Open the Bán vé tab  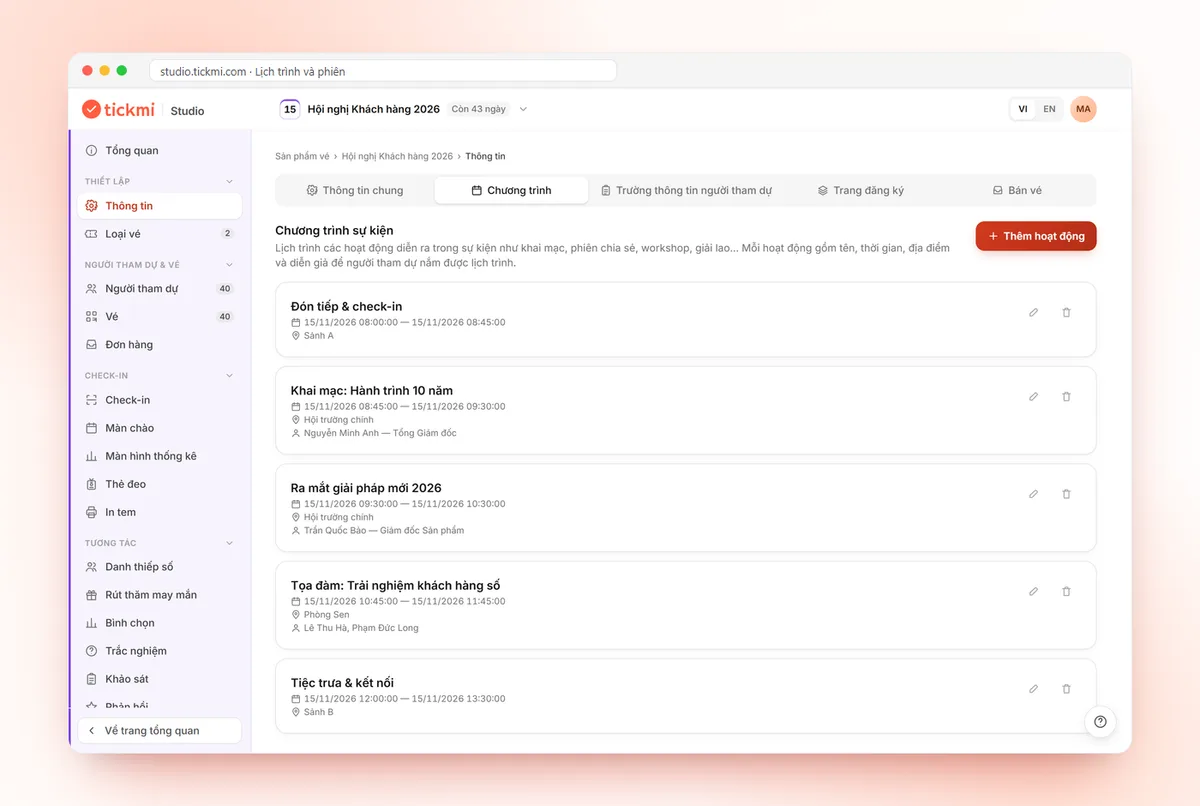click(x=1017, y=190)
